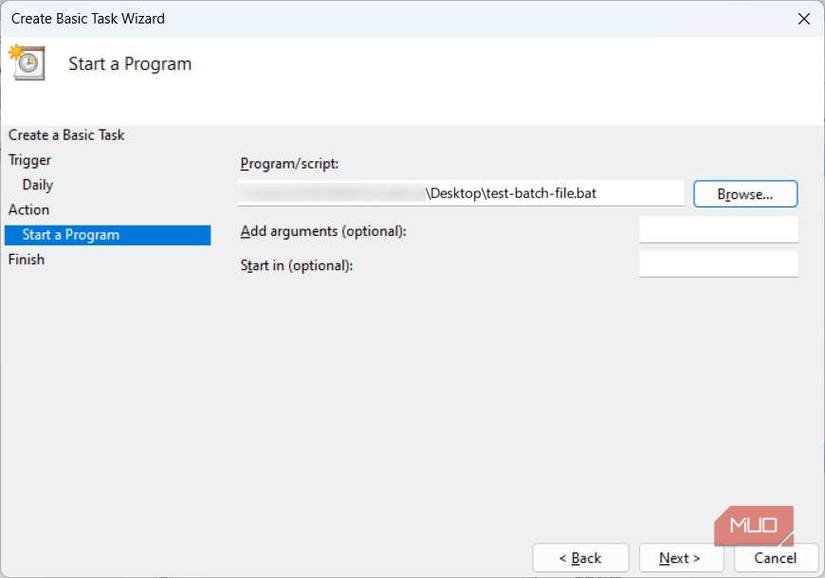Click Browse to pick a different script
The width and height of the screenshot is (825, 578).
tap(744, 193)
